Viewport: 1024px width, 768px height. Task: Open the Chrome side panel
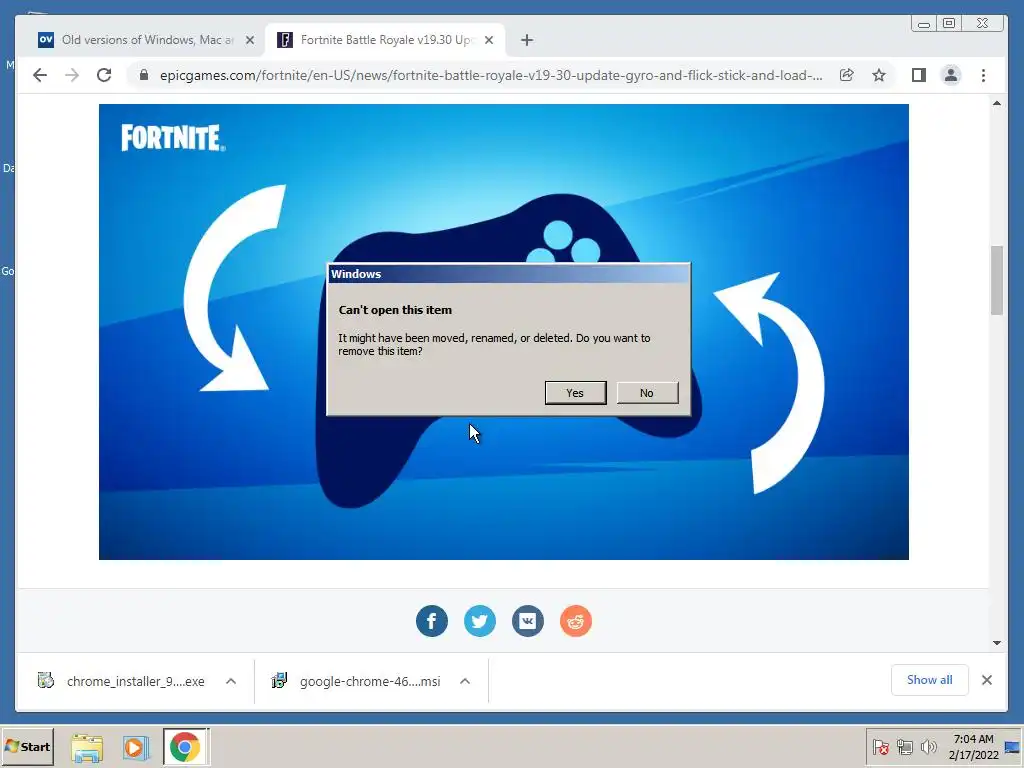point(919,75)
